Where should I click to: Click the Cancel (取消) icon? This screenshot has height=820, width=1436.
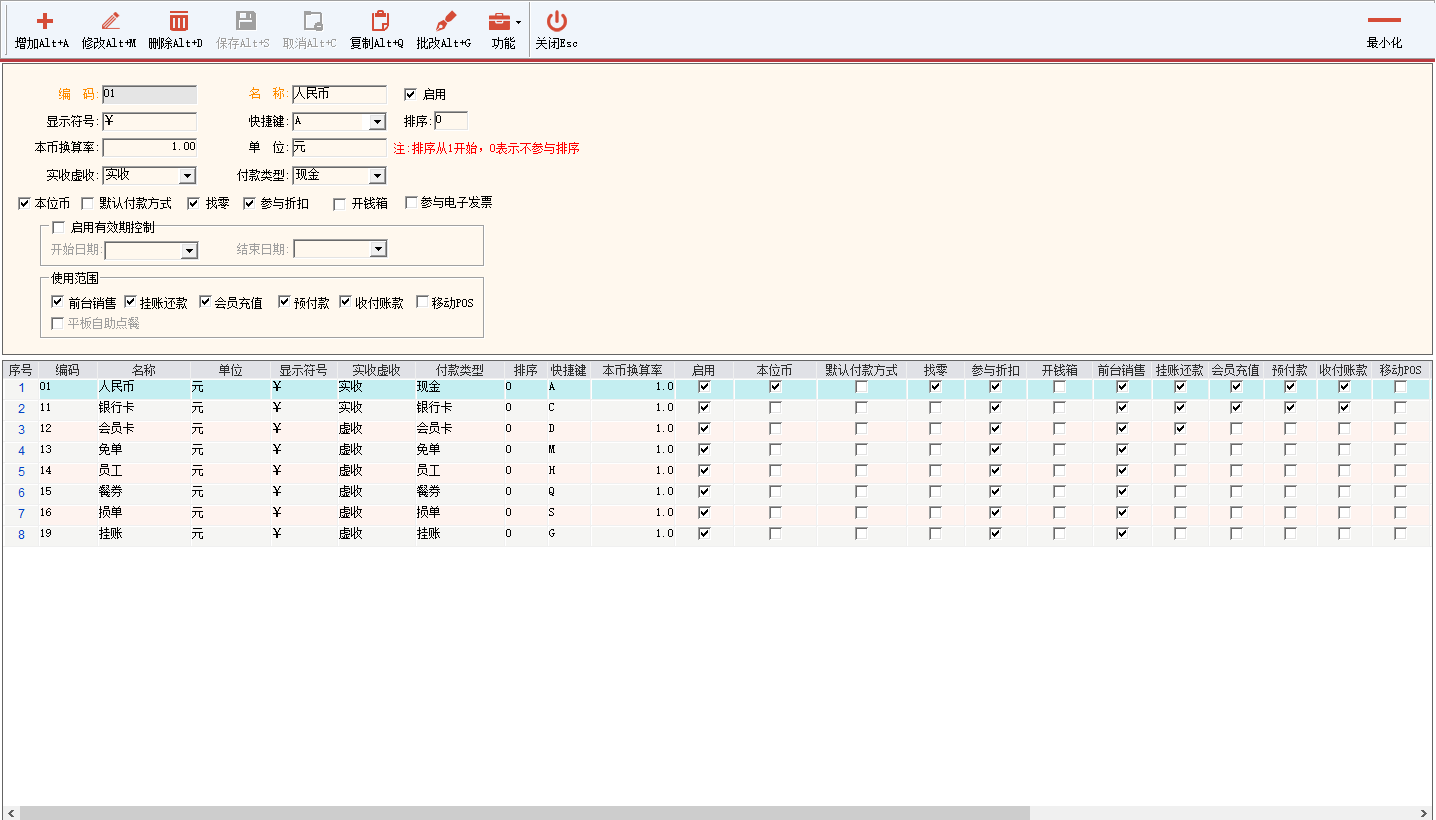(312, 21)
